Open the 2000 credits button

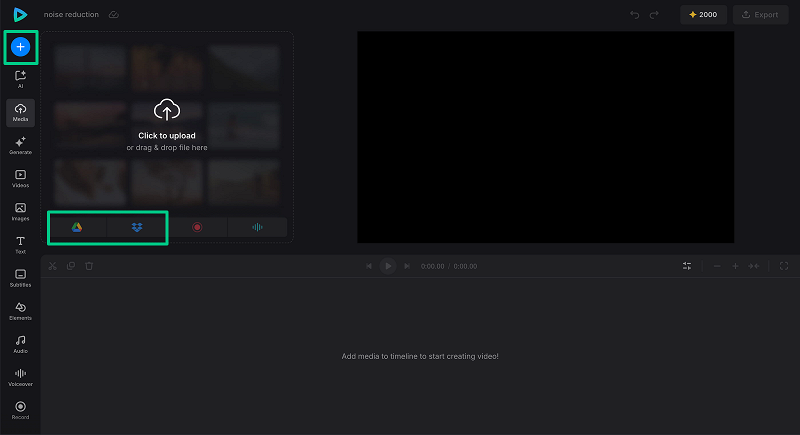[x=703, y=15]
